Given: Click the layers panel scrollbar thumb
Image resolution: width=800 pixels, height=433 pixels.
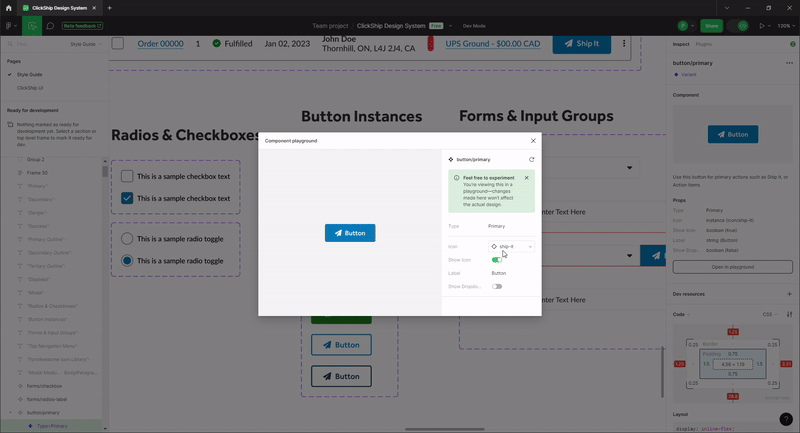Looking at the screenshot, I should [x=105, y=171].
